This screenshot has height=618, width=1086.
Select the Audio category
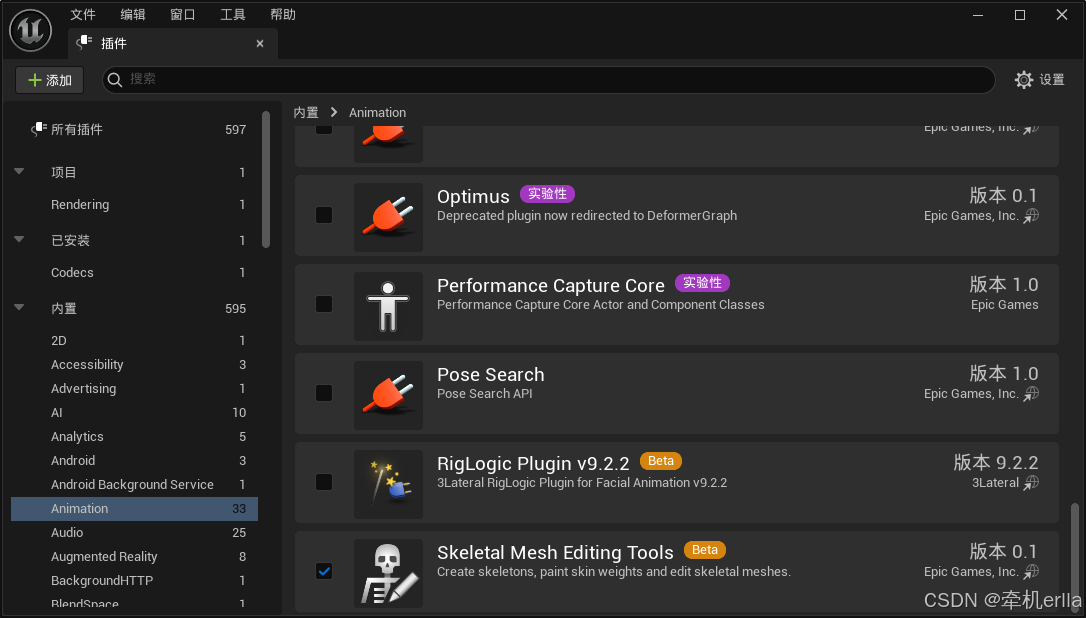pyautogui.click(x=134, y=533)
